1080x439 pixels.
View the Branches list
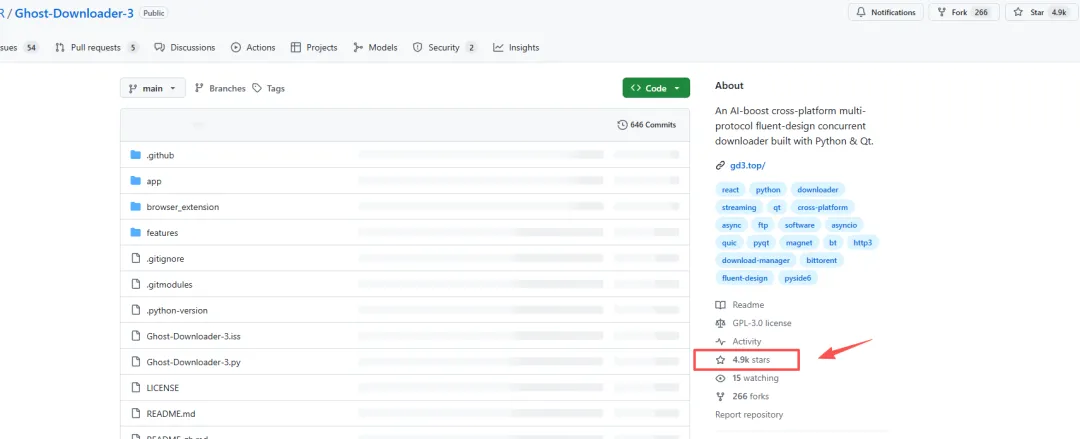(220, 88)
